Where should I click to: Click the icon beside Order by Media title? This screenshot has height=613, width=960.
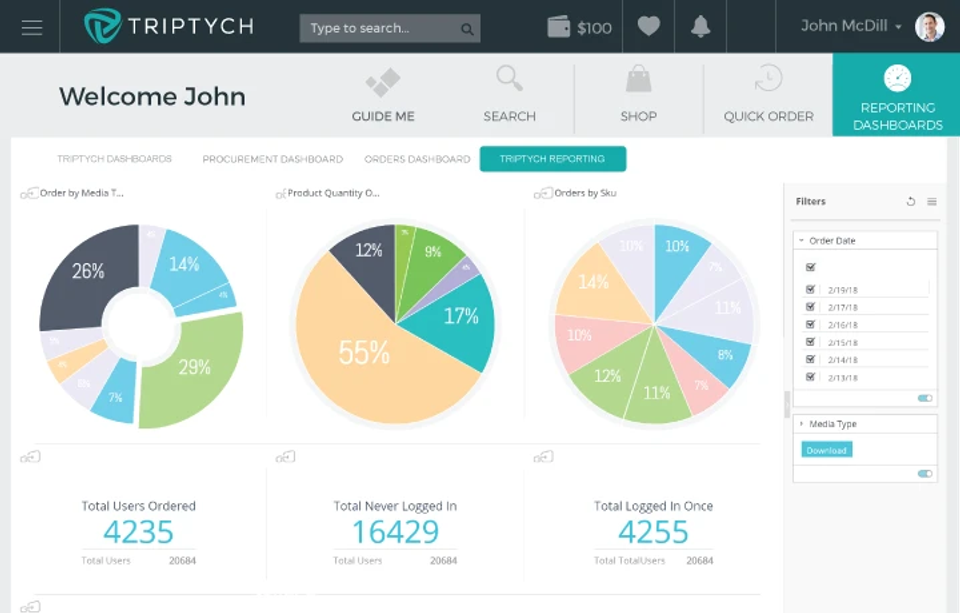click(x=29, y=193)
